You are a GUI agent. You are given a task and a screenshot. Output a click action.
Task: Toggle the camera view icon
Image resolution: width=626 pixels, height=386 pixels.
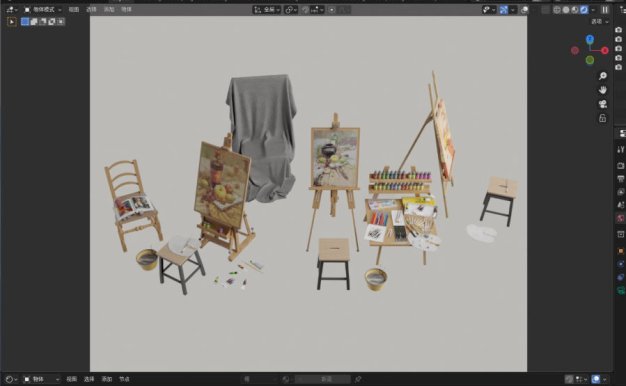point(602,104)
